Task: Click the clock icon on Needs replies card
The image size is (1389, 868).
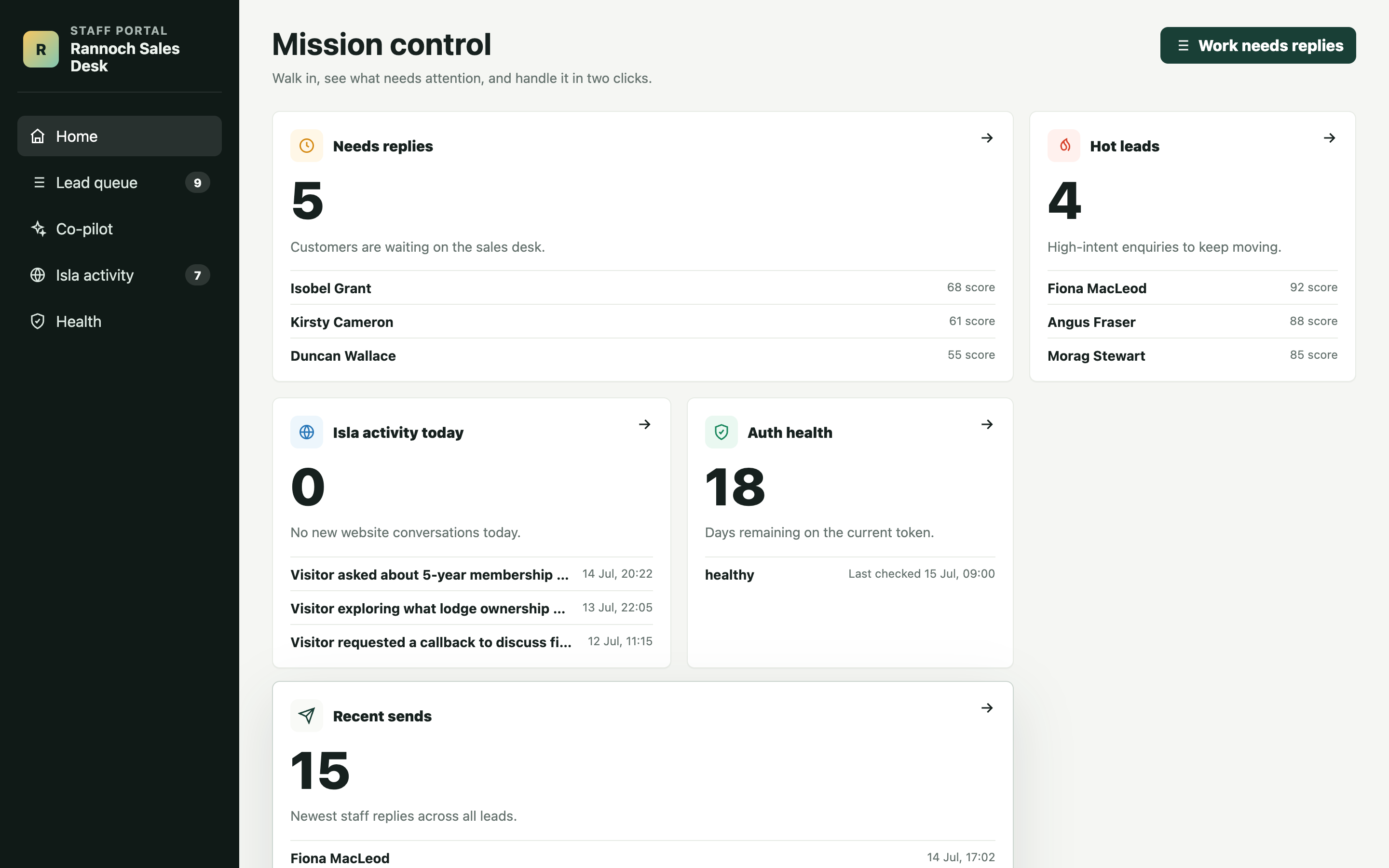Action: 307,146
